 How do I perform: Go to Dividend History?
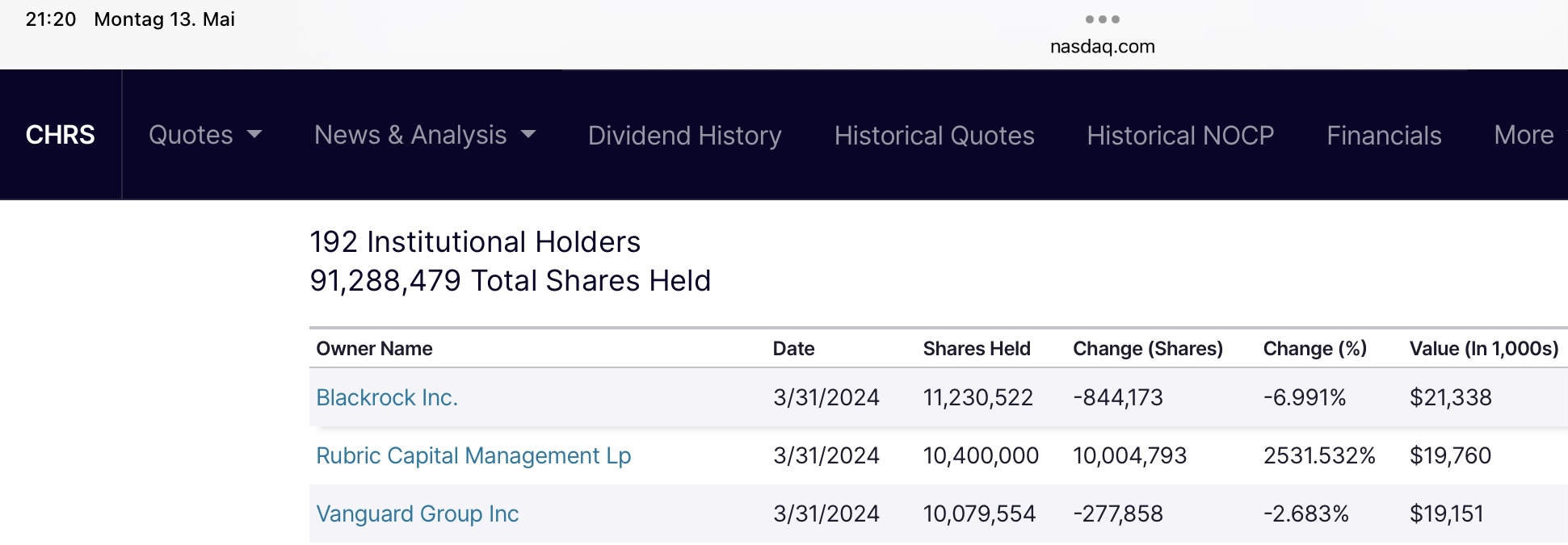click(684, 135)
